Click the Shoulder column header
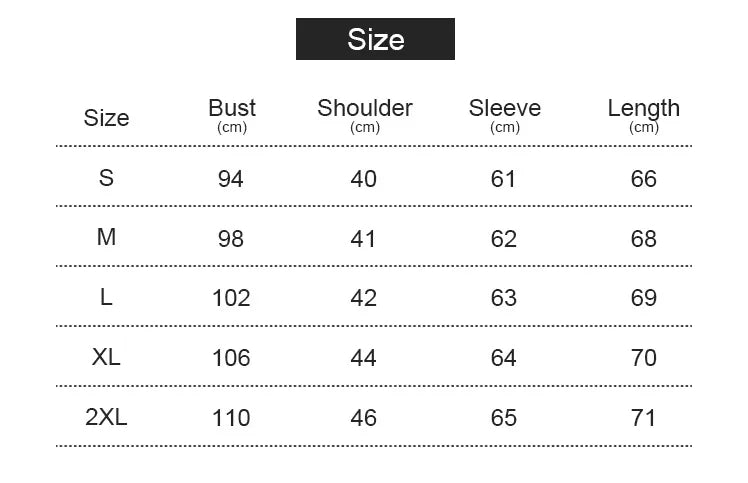The image size is (748, 483). (365, 109)
